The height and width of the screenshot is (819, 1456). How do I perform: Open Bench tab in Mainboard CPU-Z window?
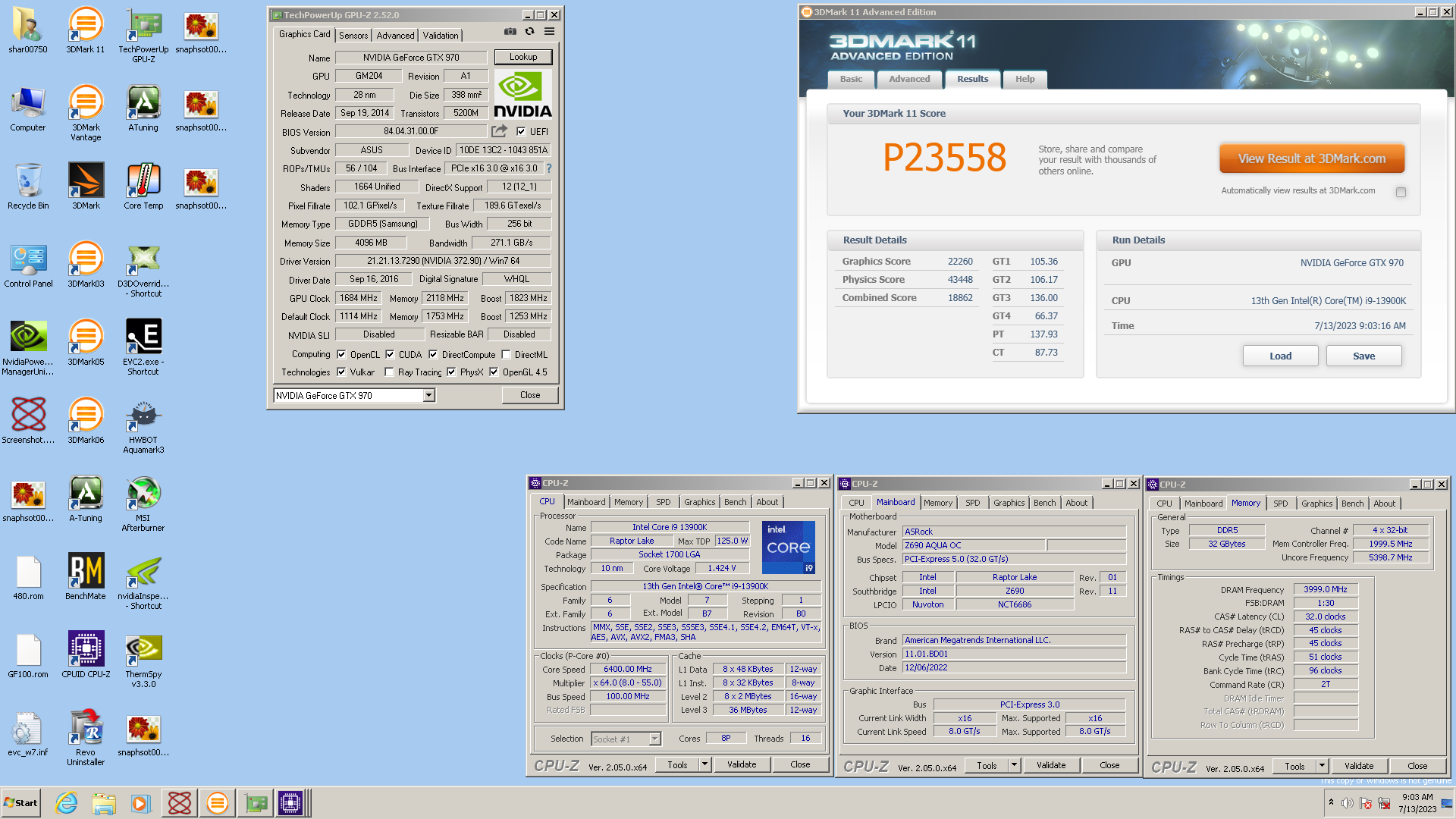[x=1044, y=503]
